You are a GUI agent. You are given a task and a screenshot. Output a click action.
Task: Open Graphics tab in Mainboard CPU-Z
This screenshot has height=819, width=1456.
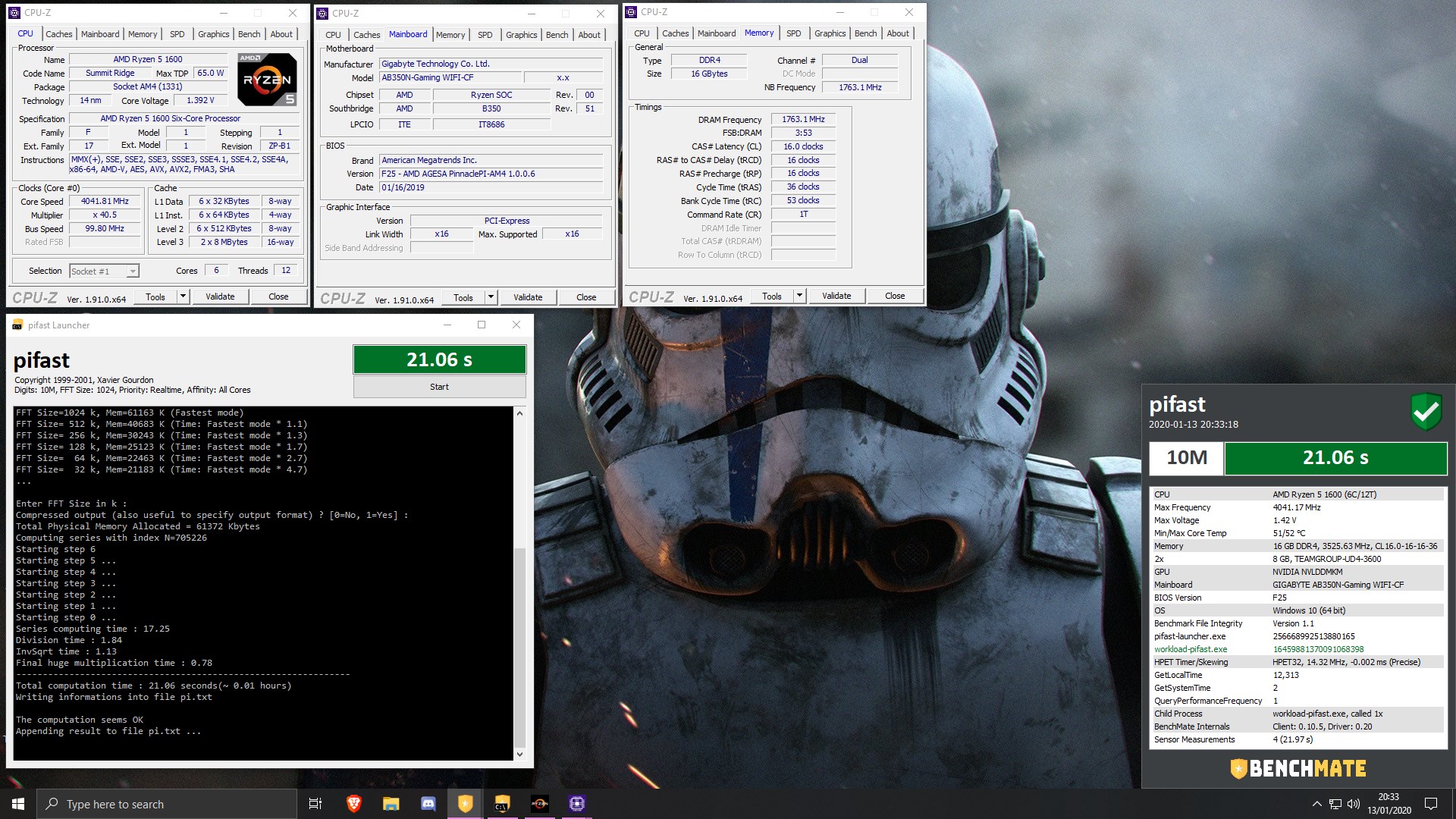tap(522, 35)
